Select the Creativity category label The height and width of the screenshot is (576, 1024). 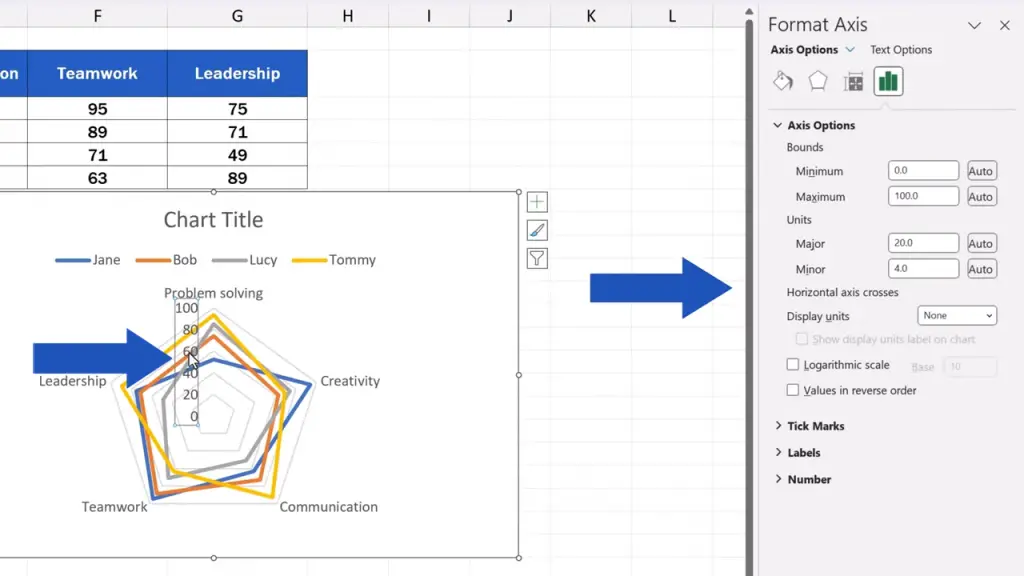point(350,381)
